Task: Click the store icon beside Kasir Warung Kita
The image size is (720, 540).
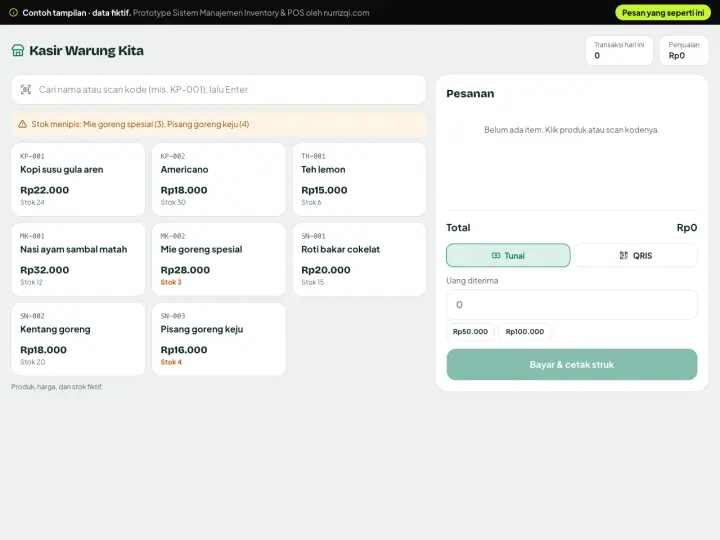Action: click(18, 51)
